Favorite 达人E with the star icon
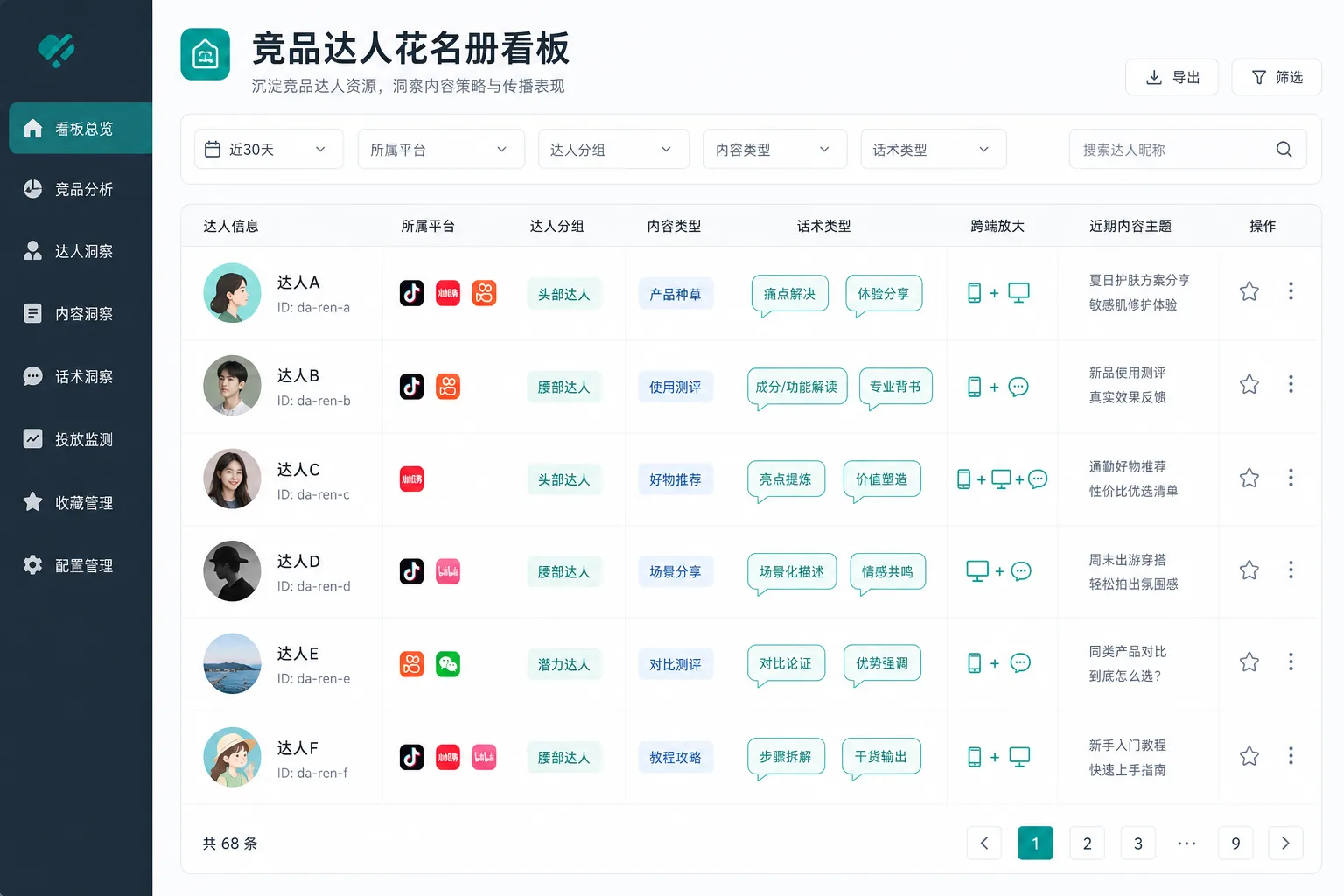Screen dimensions: 1344x896 pos(1249,662)
